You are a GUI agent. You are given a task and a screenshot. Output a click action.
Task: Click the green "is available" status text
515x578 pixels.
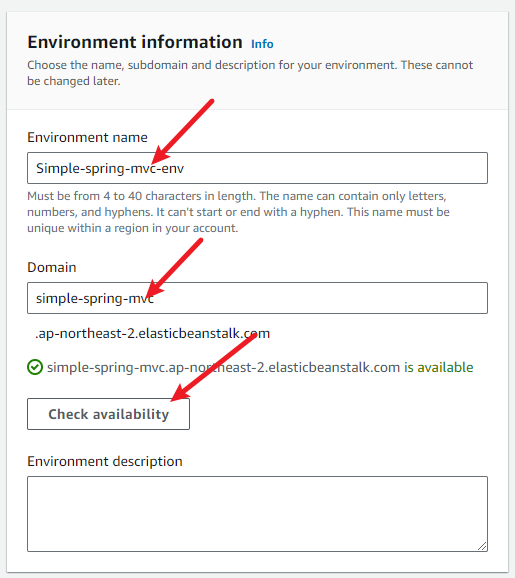click(439, 367)
